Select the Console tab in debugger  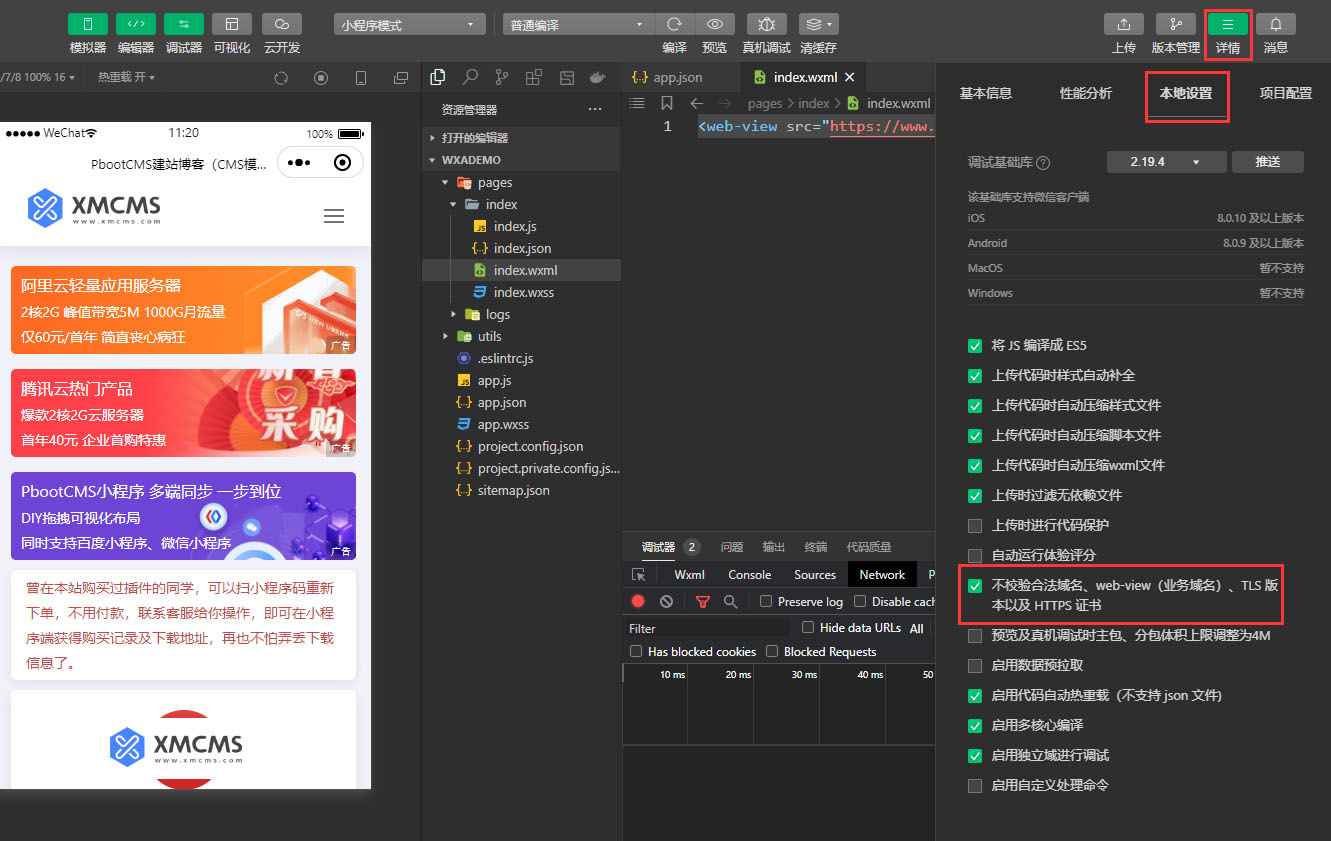pos(749,575)
